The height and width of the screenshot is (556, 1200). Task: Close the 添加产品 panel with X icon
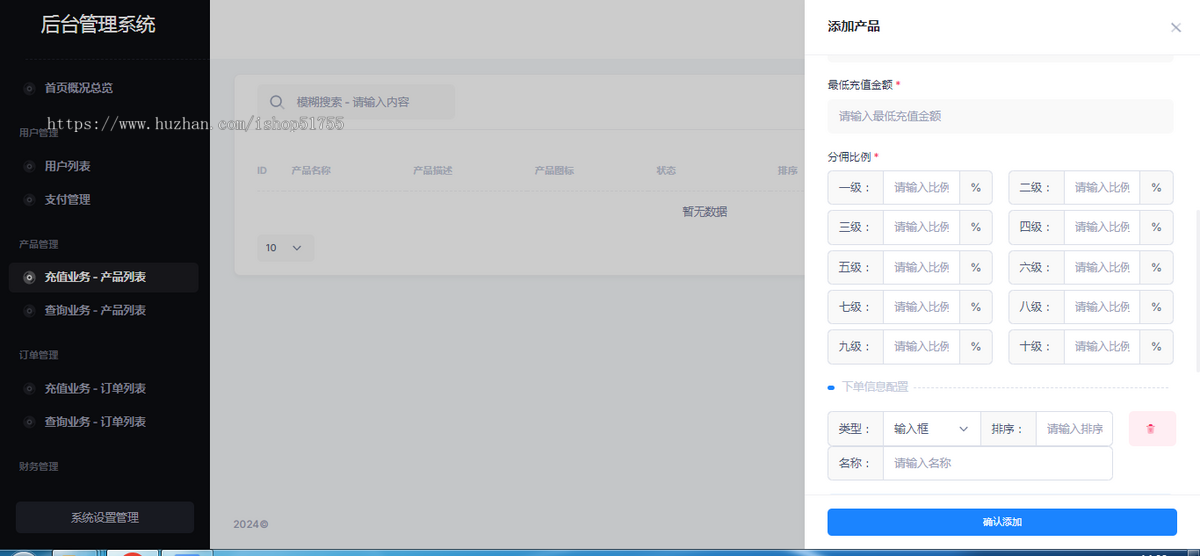1176,27
